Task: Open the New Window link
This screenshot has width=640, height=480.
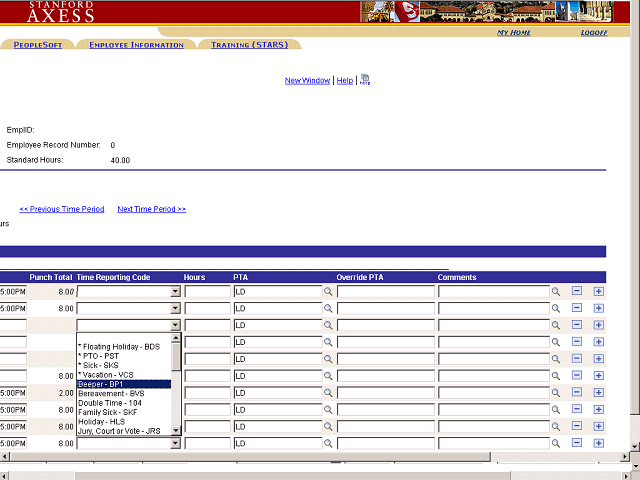Action: click(307, 80)
